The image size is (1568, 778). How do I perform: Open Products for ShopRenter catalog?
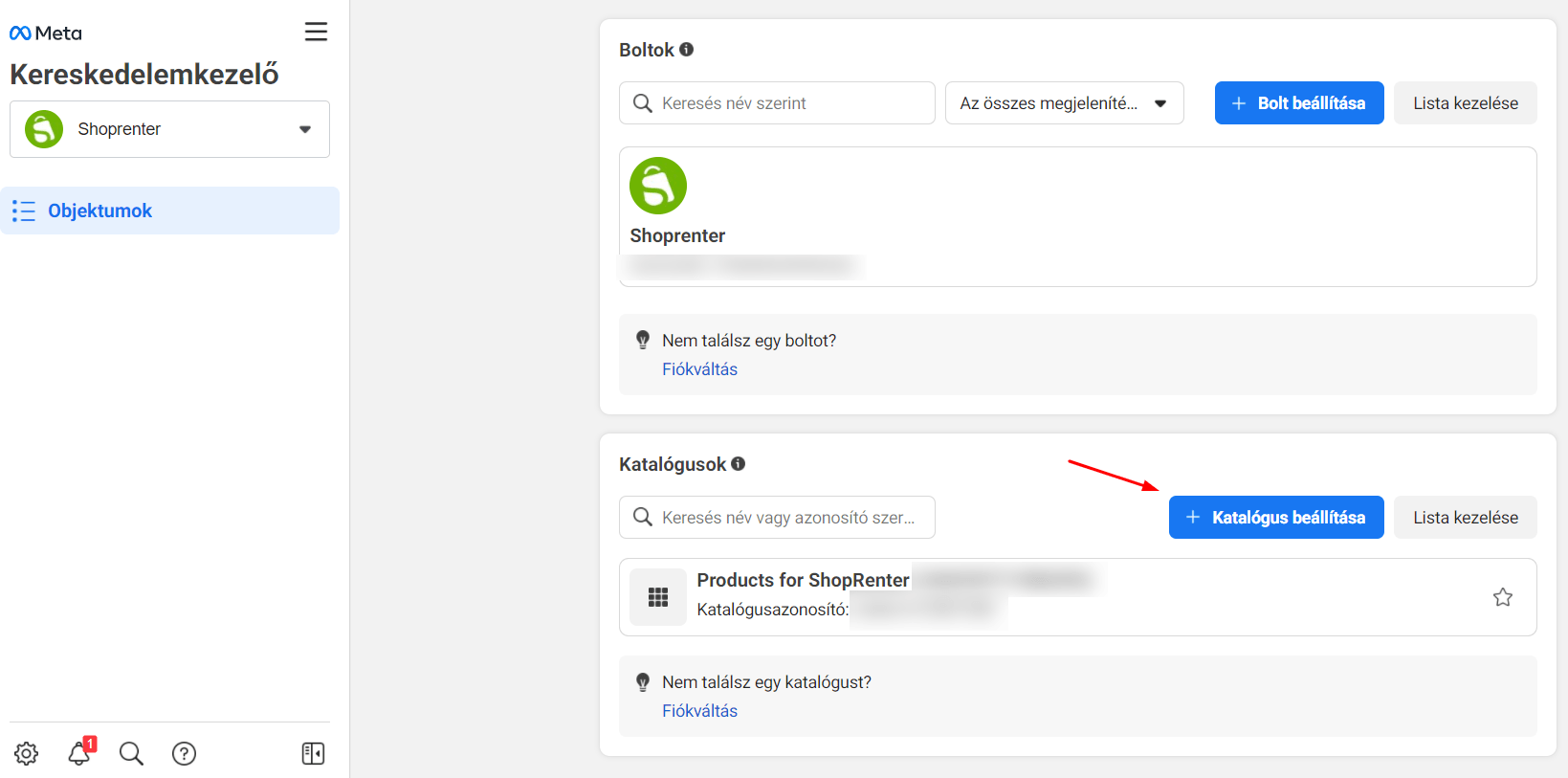[803, 580]
